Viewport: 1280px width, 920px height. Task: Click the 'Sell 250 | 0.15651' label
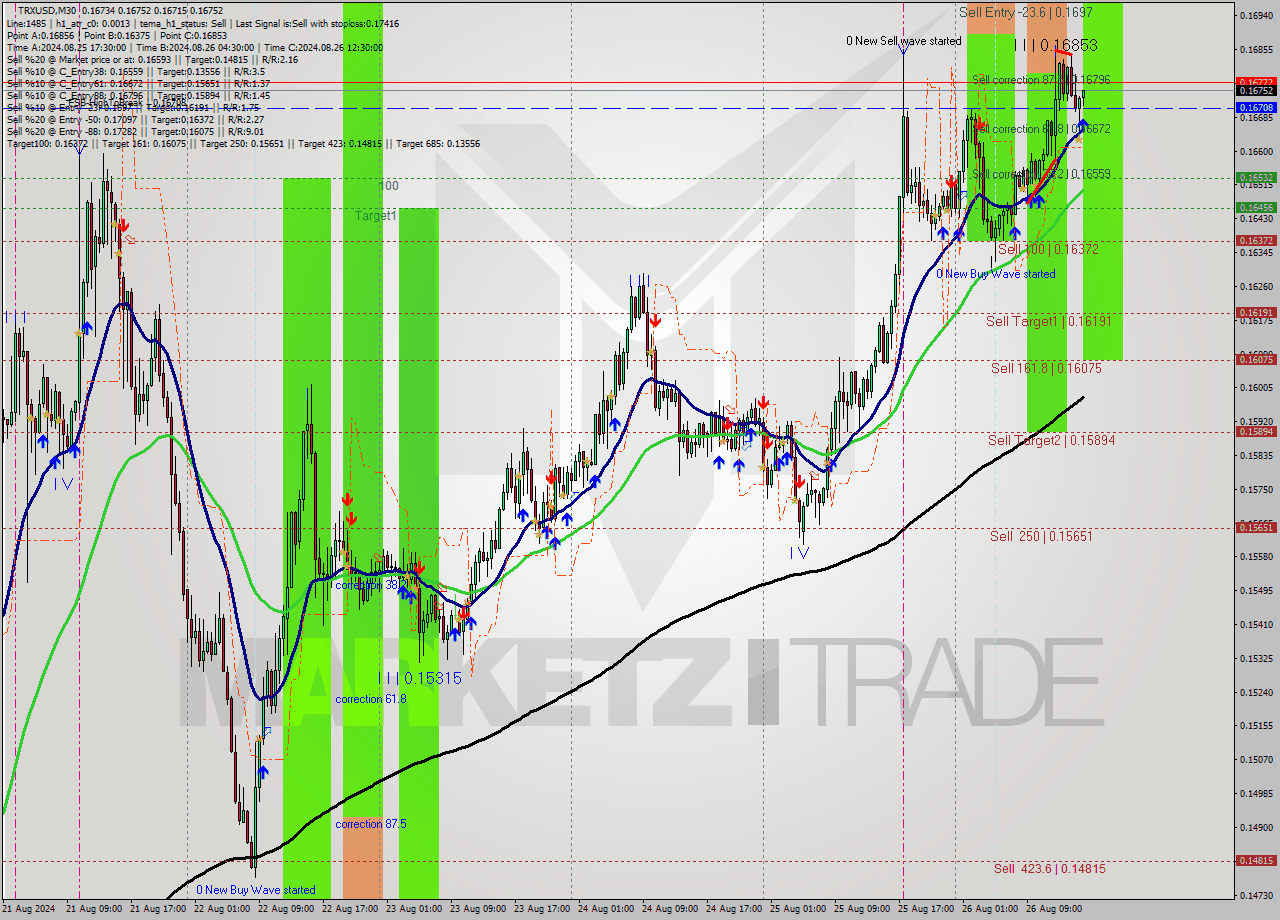(x=1041, y=536)
